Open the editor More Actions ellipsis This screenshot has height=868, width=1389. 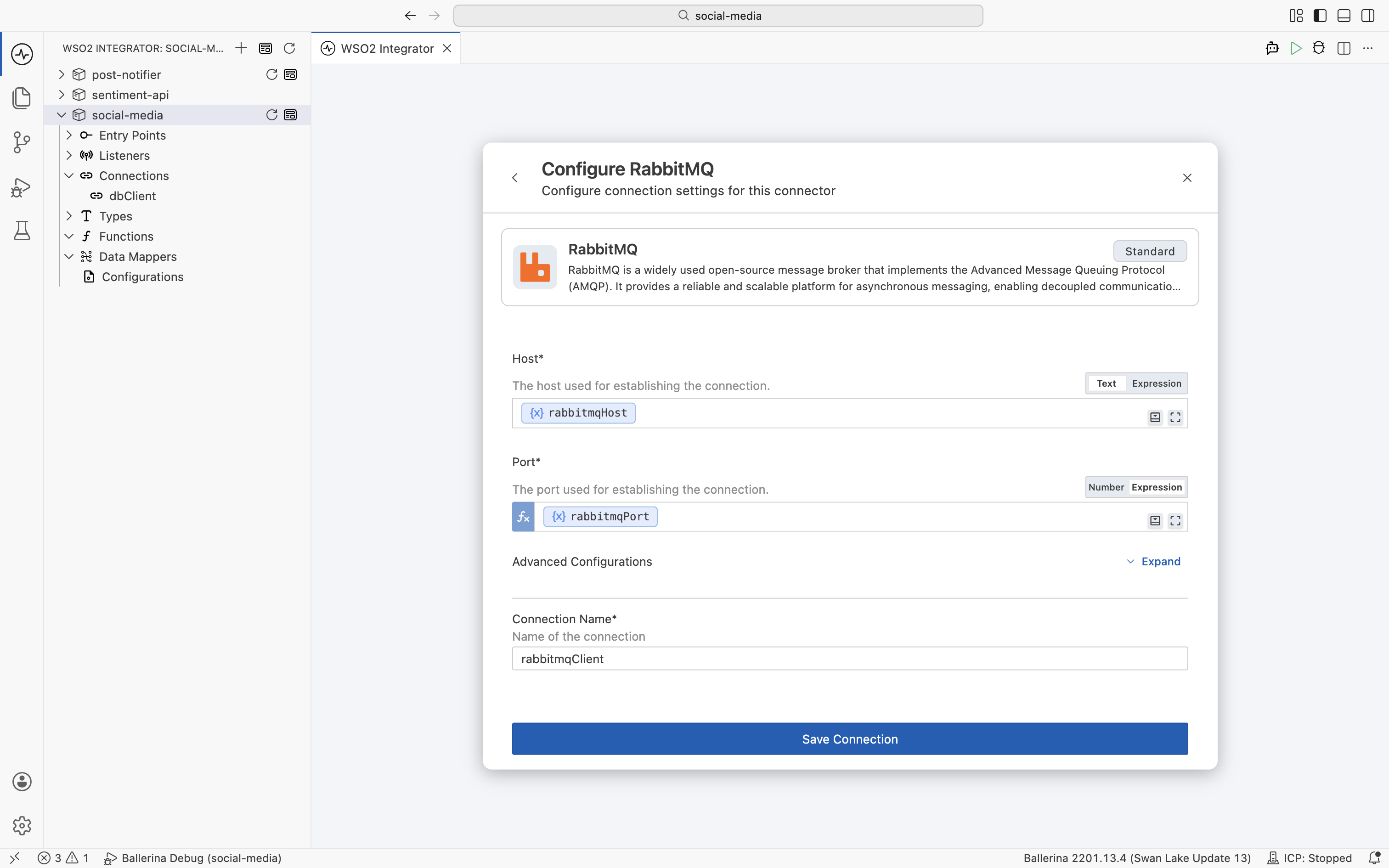1368,48
